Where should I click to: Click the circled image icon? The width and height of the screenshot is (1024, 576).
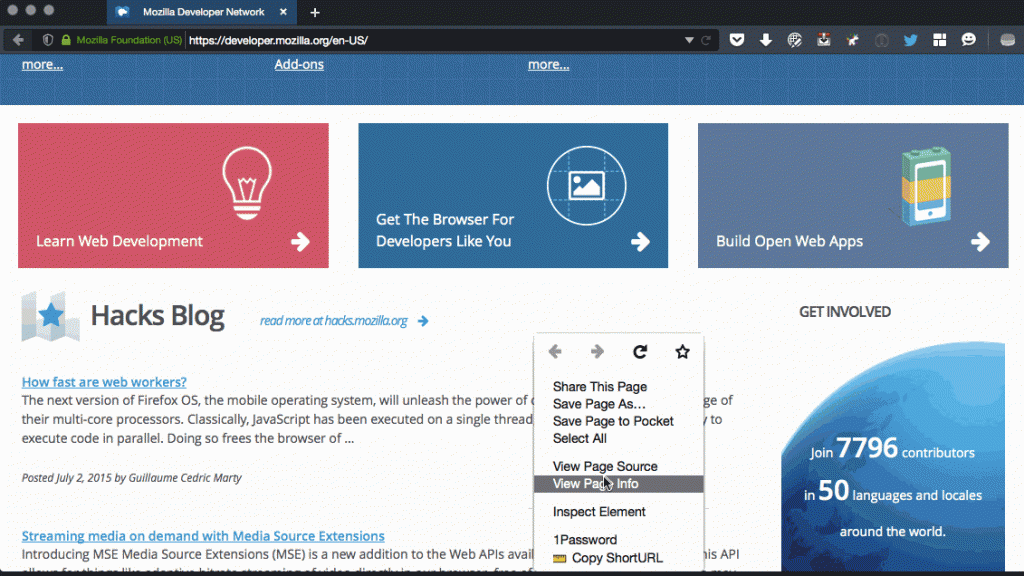(x=586, y=186)
